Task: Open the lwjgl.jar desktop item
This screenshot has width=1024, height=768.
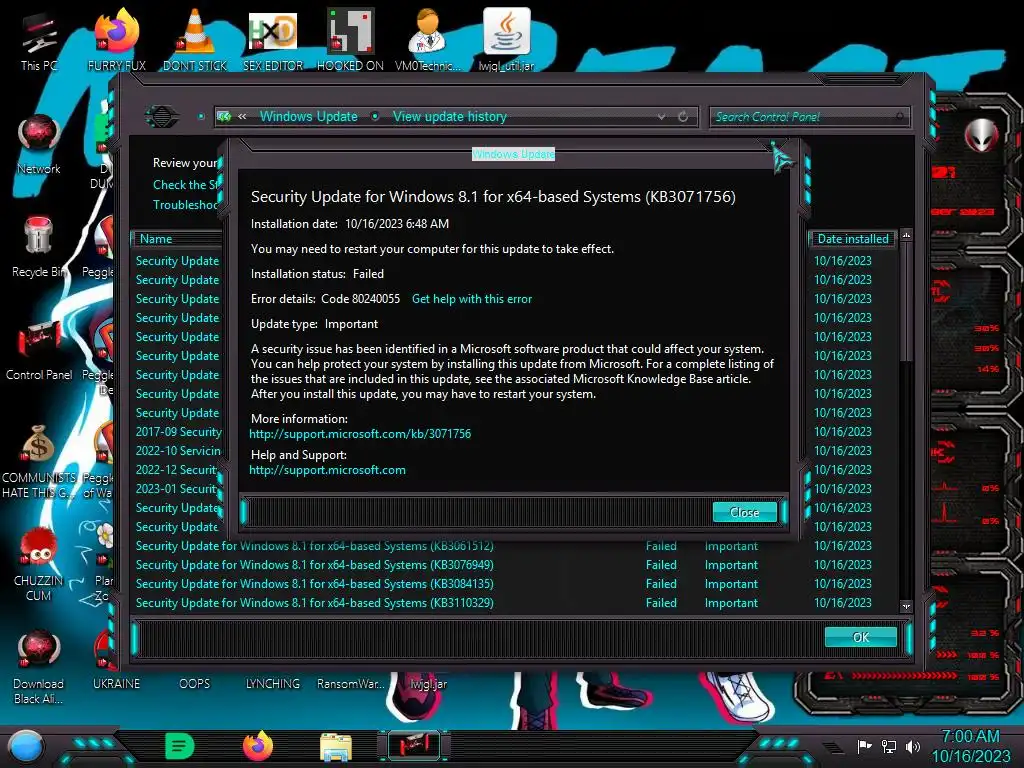Action: (x=428, y=683)
